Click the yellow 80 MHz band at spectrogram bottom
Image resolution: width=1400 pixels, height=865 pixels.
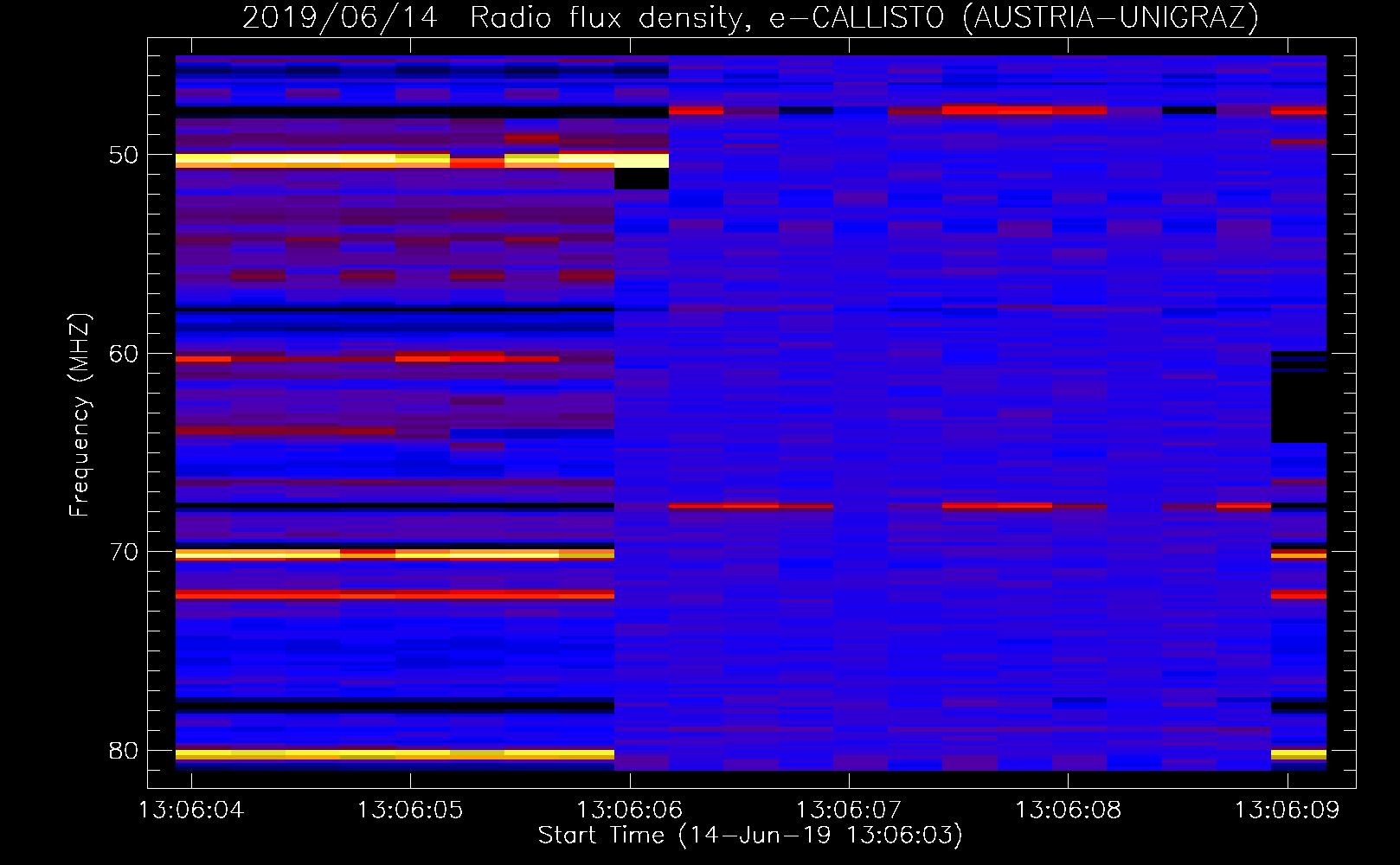[x=395, y=754]
